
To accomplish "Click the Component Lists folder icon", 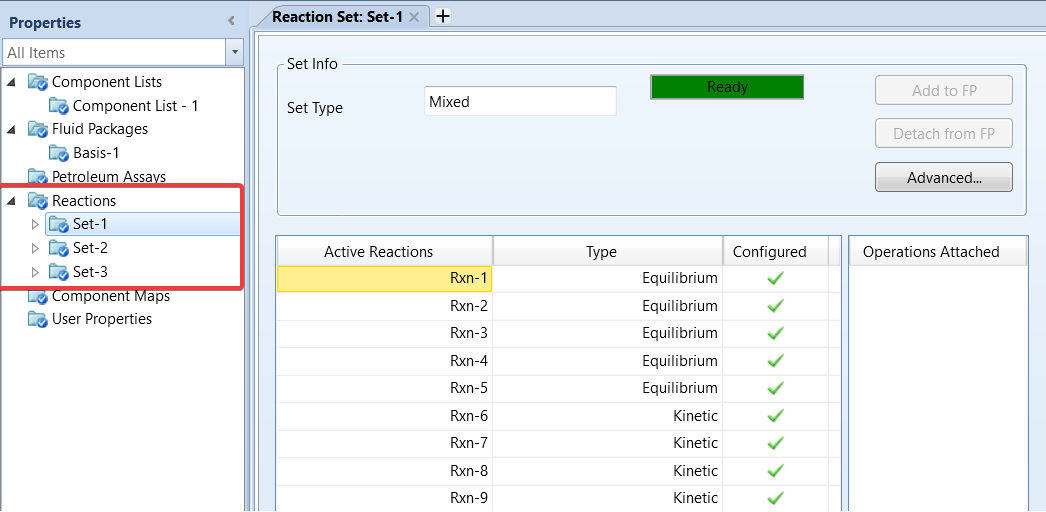I will (38, 82).
